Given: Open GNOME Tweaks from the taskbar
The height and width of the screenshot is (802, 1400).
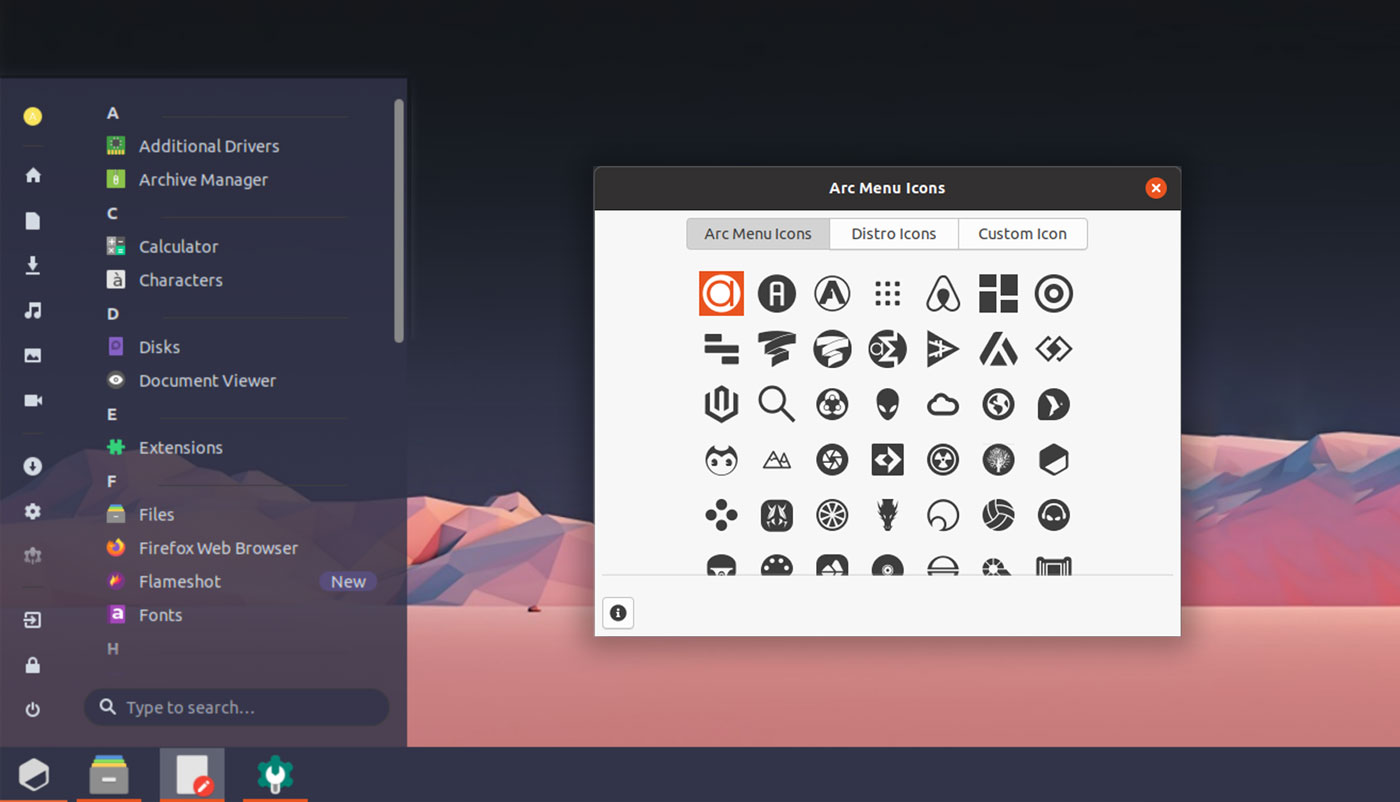Looking at the screenshot, I should click(x=275, y=774).
